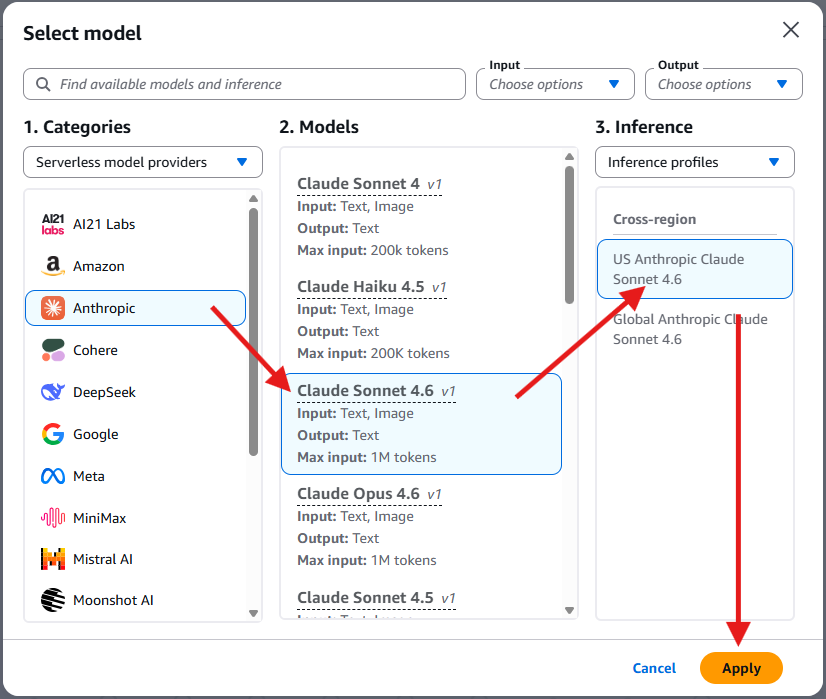Click the Anthropic starburst logo icon
This screenshot has width=826, height=699.
[53, 308]
